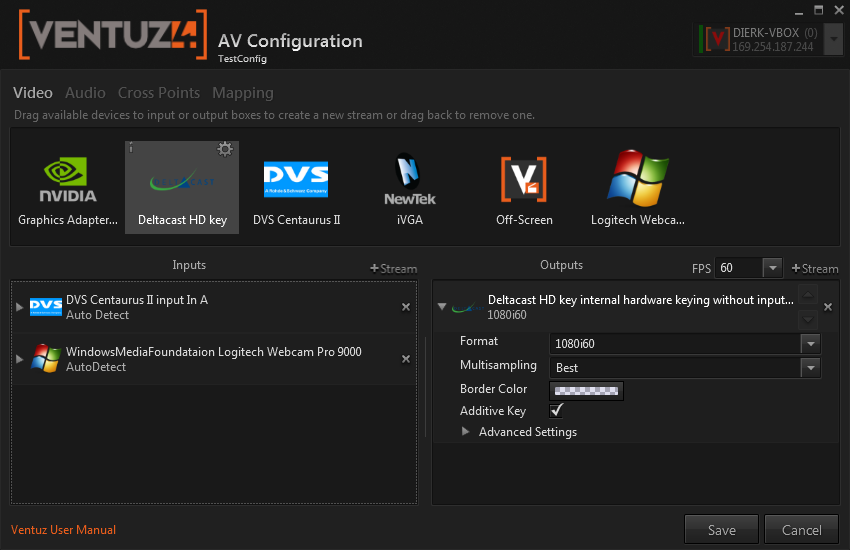Screen dimensions: 850x550
Task: Open the FPS dropdown
Action: point(772,268)
